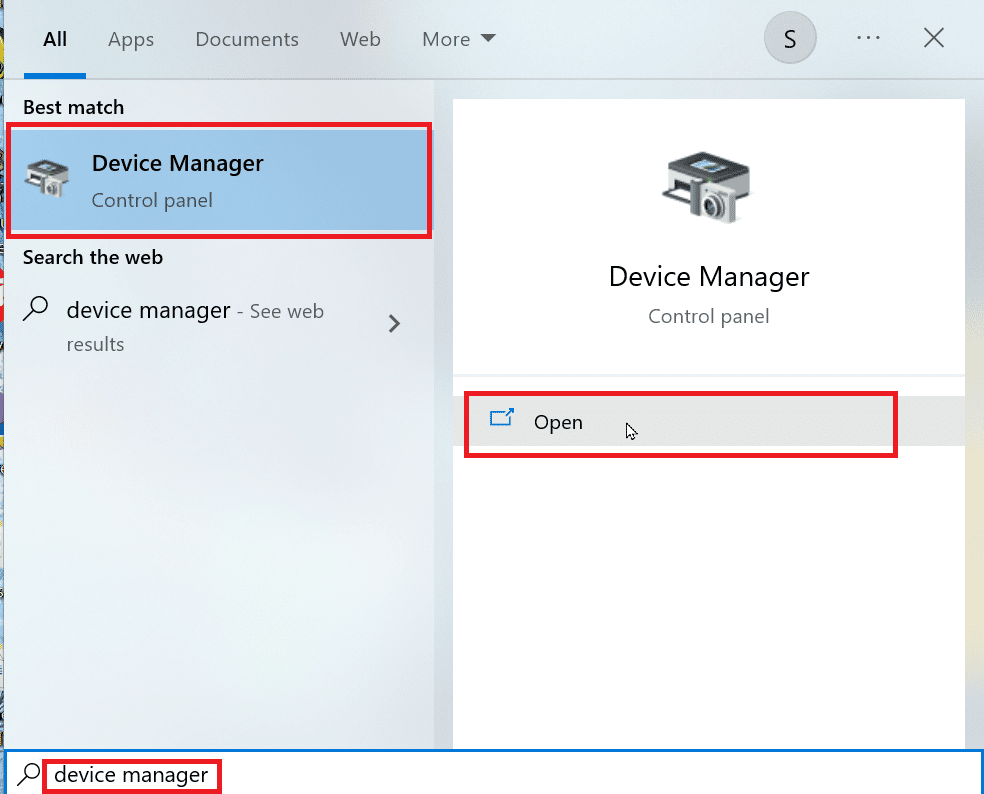Open the three-dots options menu
This screenshot has height=794, width=984.
click(868, 39)
